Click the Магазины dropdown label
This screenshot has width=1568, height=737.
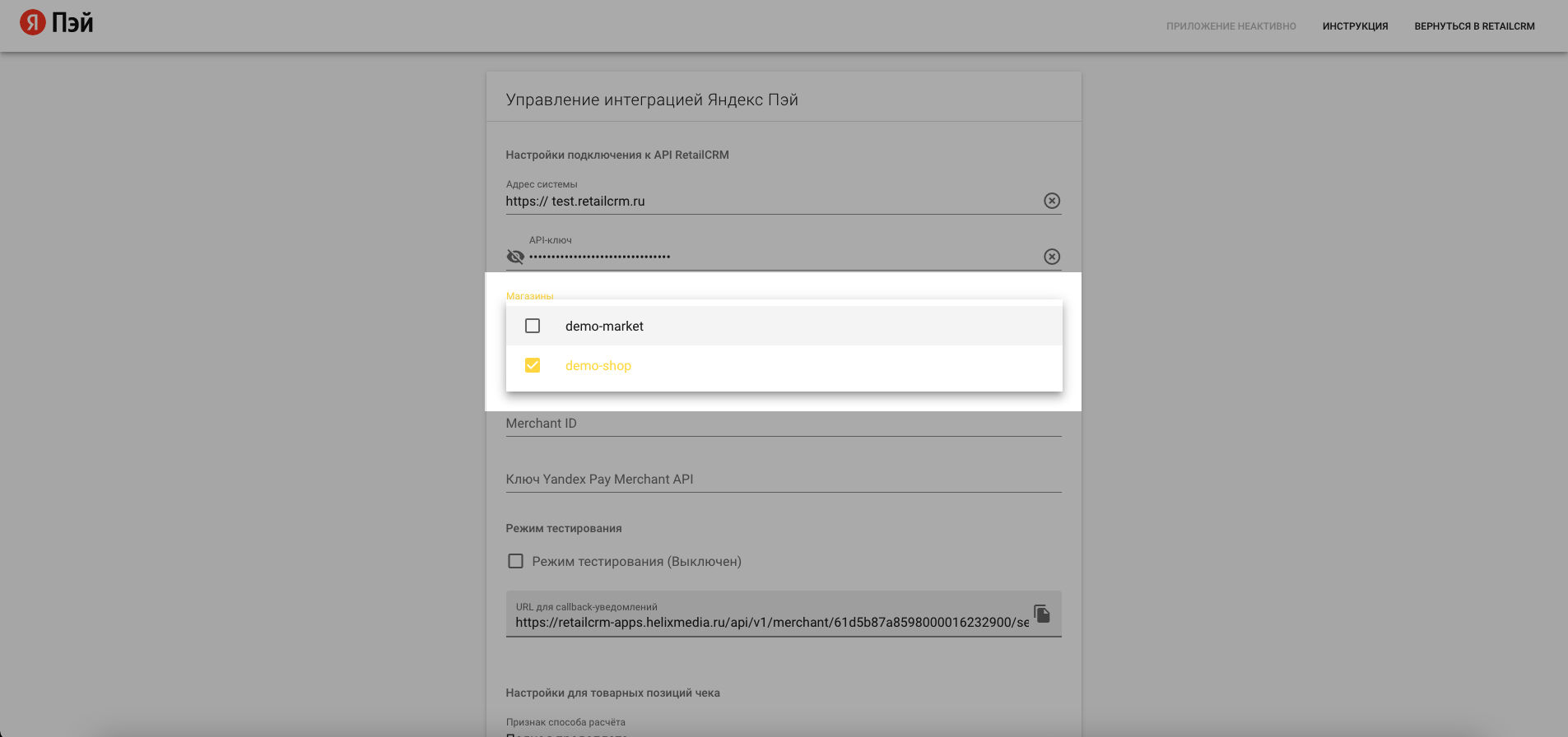click(x=529, y=296)
